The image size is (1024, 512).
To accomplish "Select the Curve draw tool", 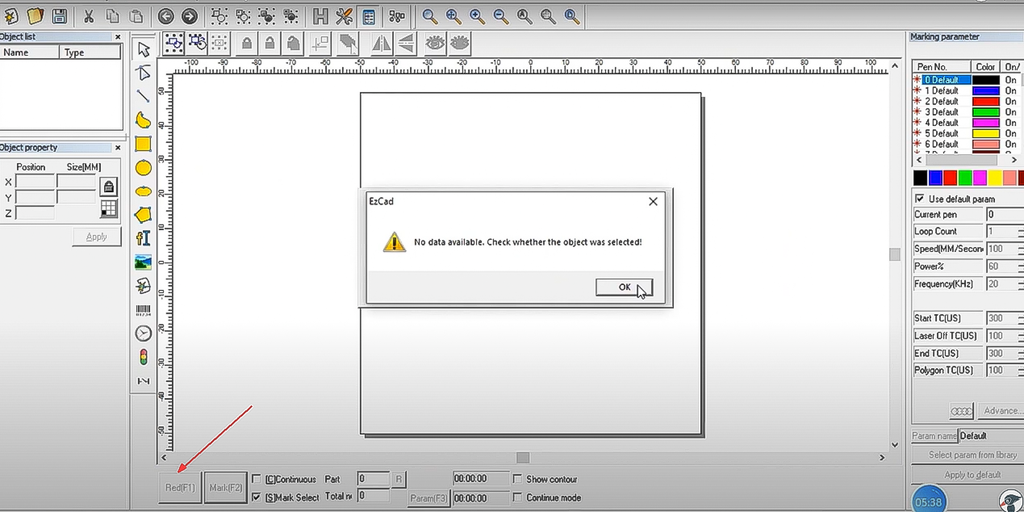I will click(144, 120).
